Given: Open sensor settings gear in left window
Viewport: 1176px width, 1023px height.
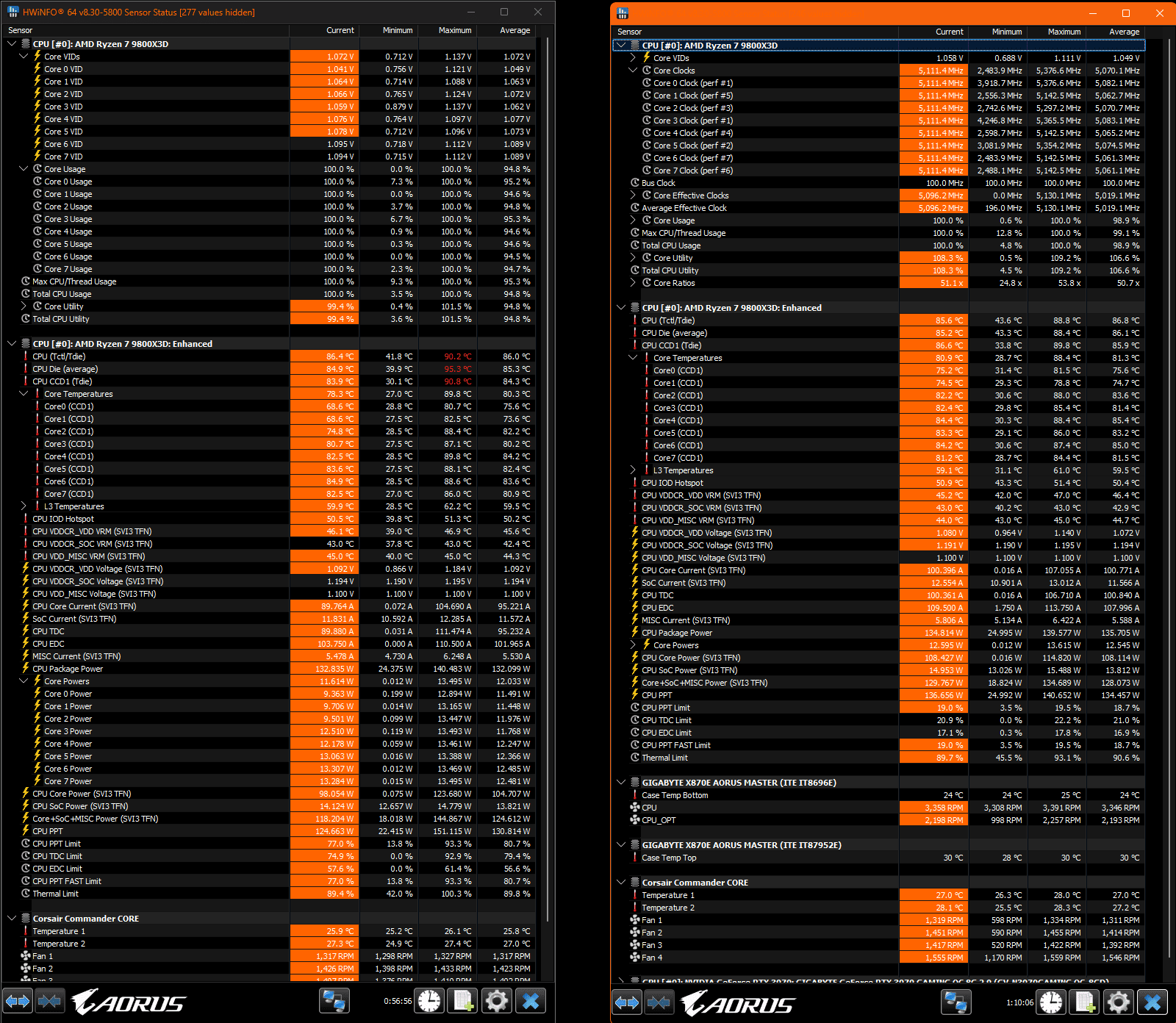Looking at the screenshot, I should click(x=496, y=1001).
